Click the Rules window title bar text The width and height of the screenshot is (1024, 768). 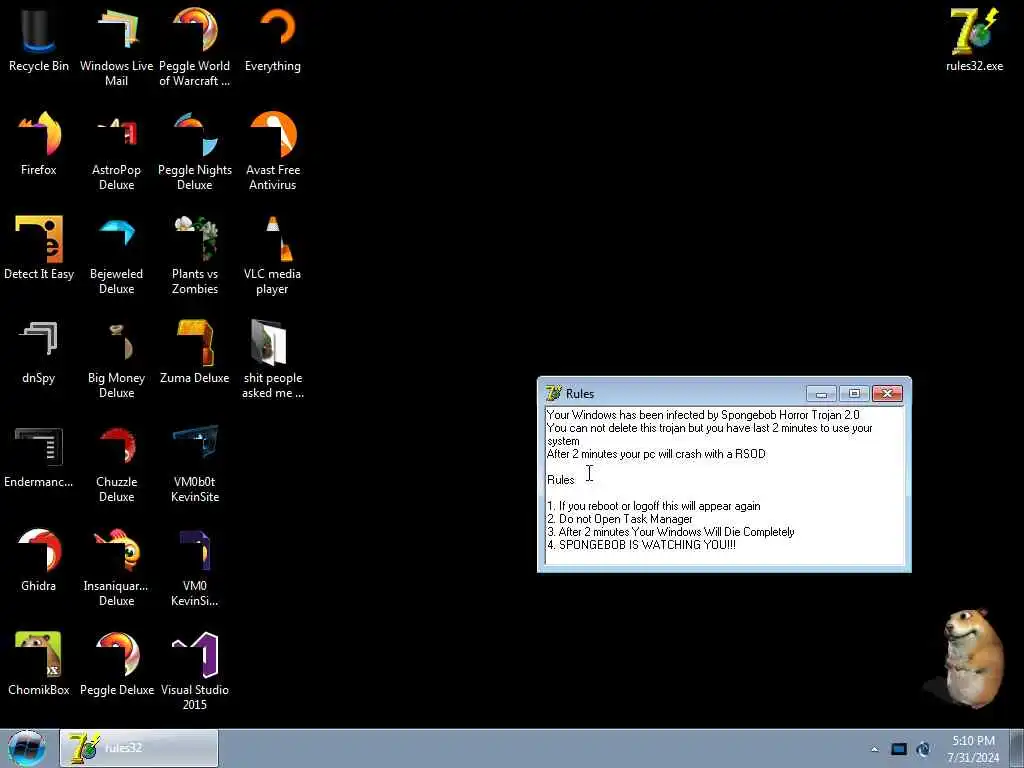[x=580, y=393]
